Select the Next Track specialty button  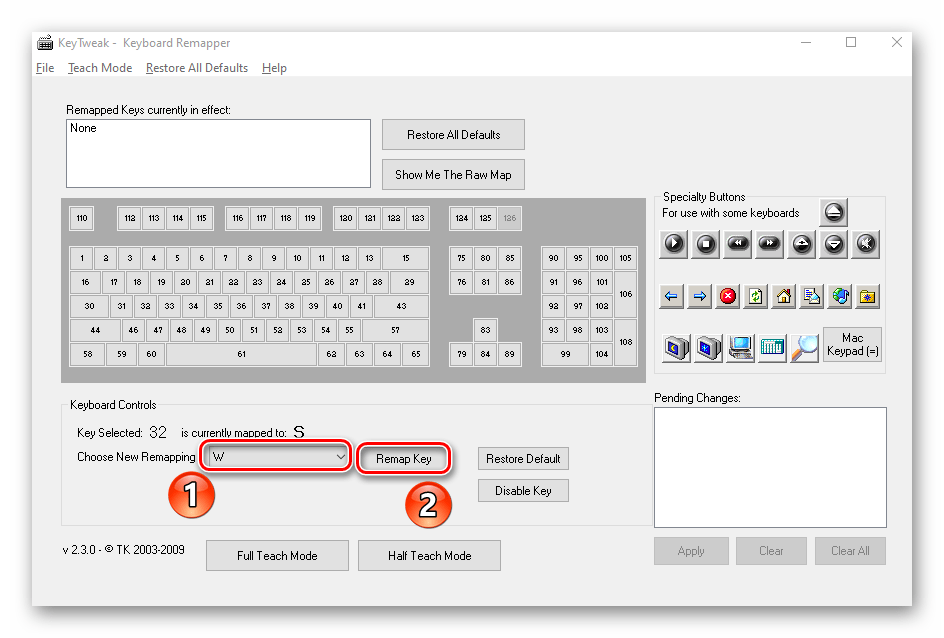click(x=770, y=243)
